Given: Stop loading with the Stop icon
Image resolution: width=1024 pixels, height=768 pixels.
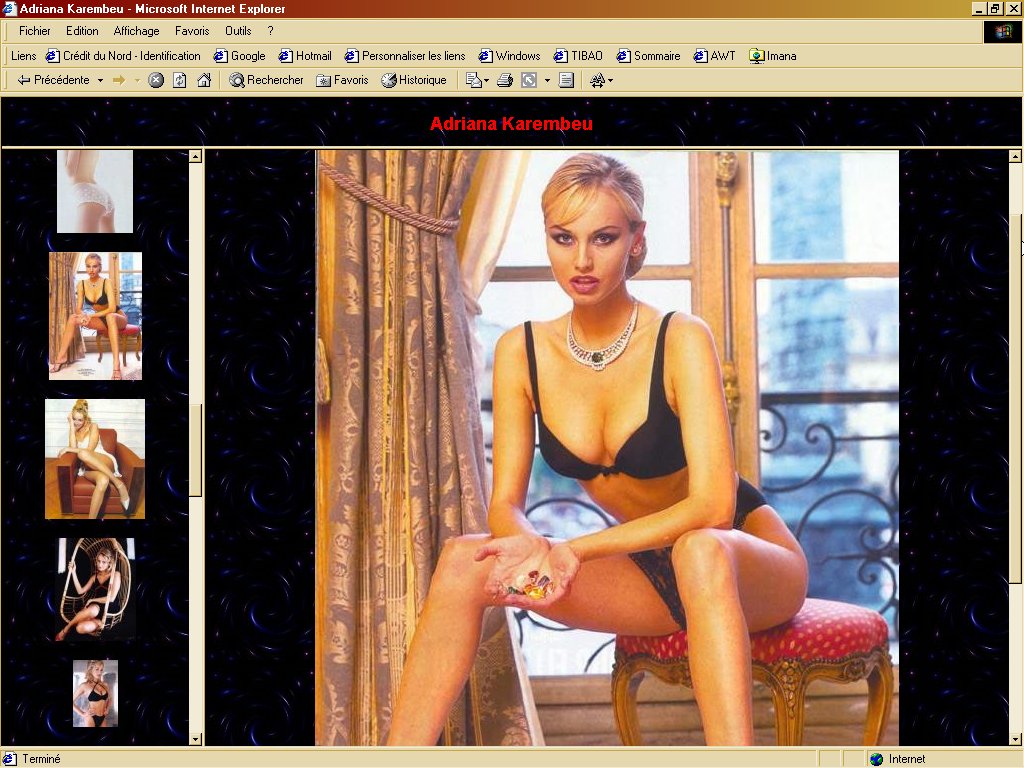Looking at the screenshot, I should 156,80.
